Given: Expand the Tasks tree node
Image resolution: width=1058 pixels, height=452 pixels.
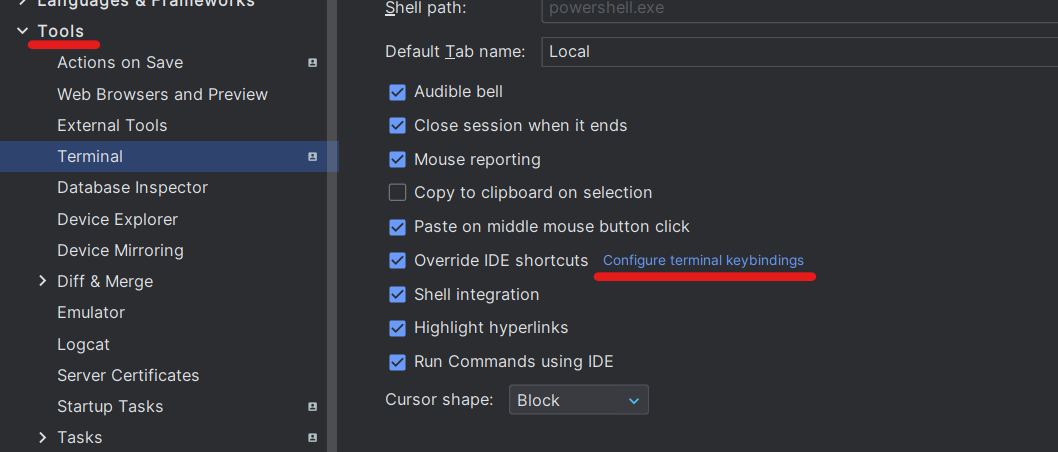Looking at the screenshot, I should pyautogui.click(x=43, y=438).
